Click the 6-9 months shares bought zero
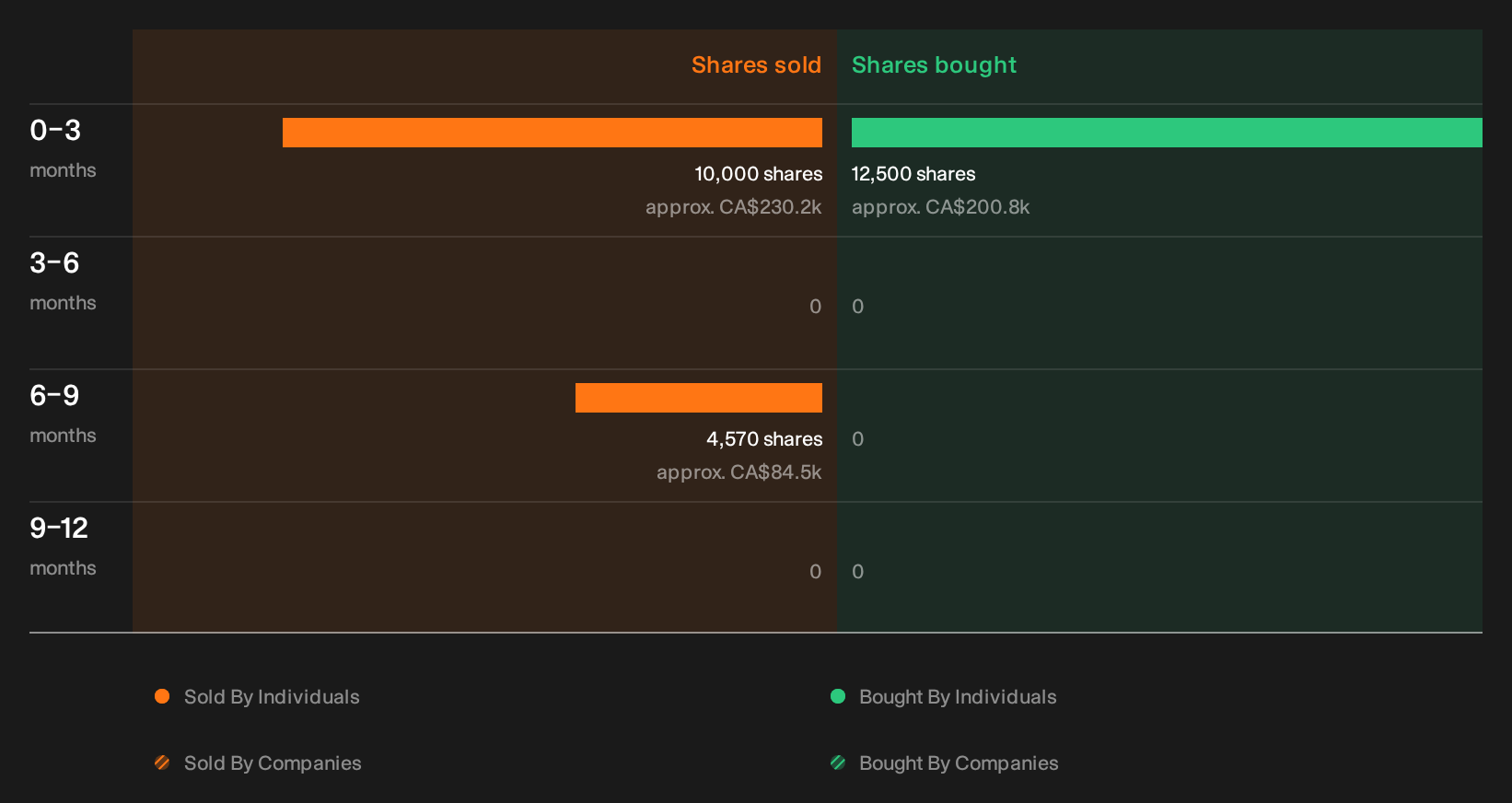This screenshot has width=1512, height=803. tap(858, 439)
